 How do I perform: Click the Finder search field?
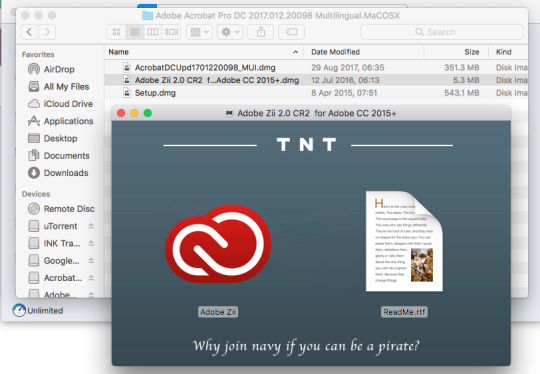442,32
